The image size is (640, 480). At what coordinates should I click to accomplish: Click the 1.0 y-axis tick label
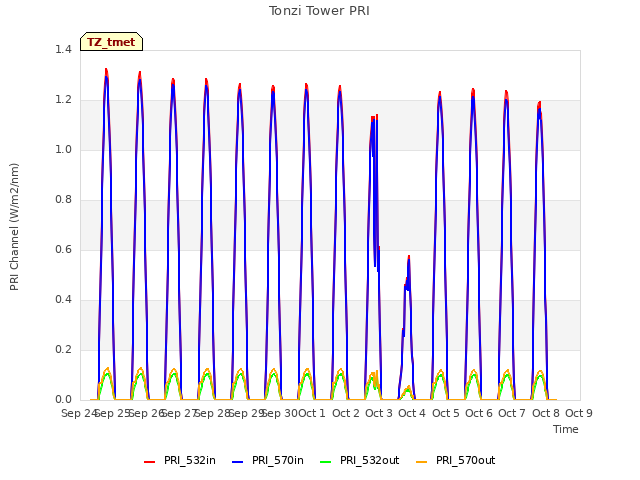63,149
